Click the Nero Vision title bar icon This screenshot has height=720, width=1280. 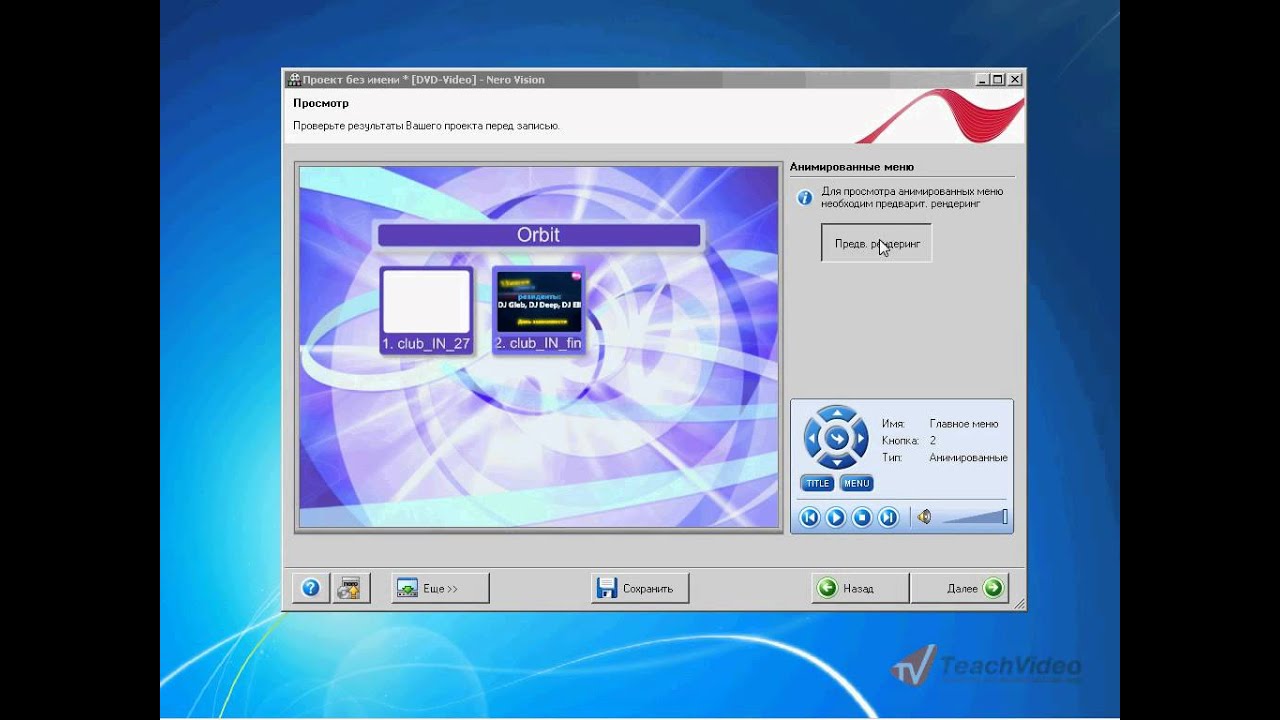pyautogui.click(x=295, y=79)
